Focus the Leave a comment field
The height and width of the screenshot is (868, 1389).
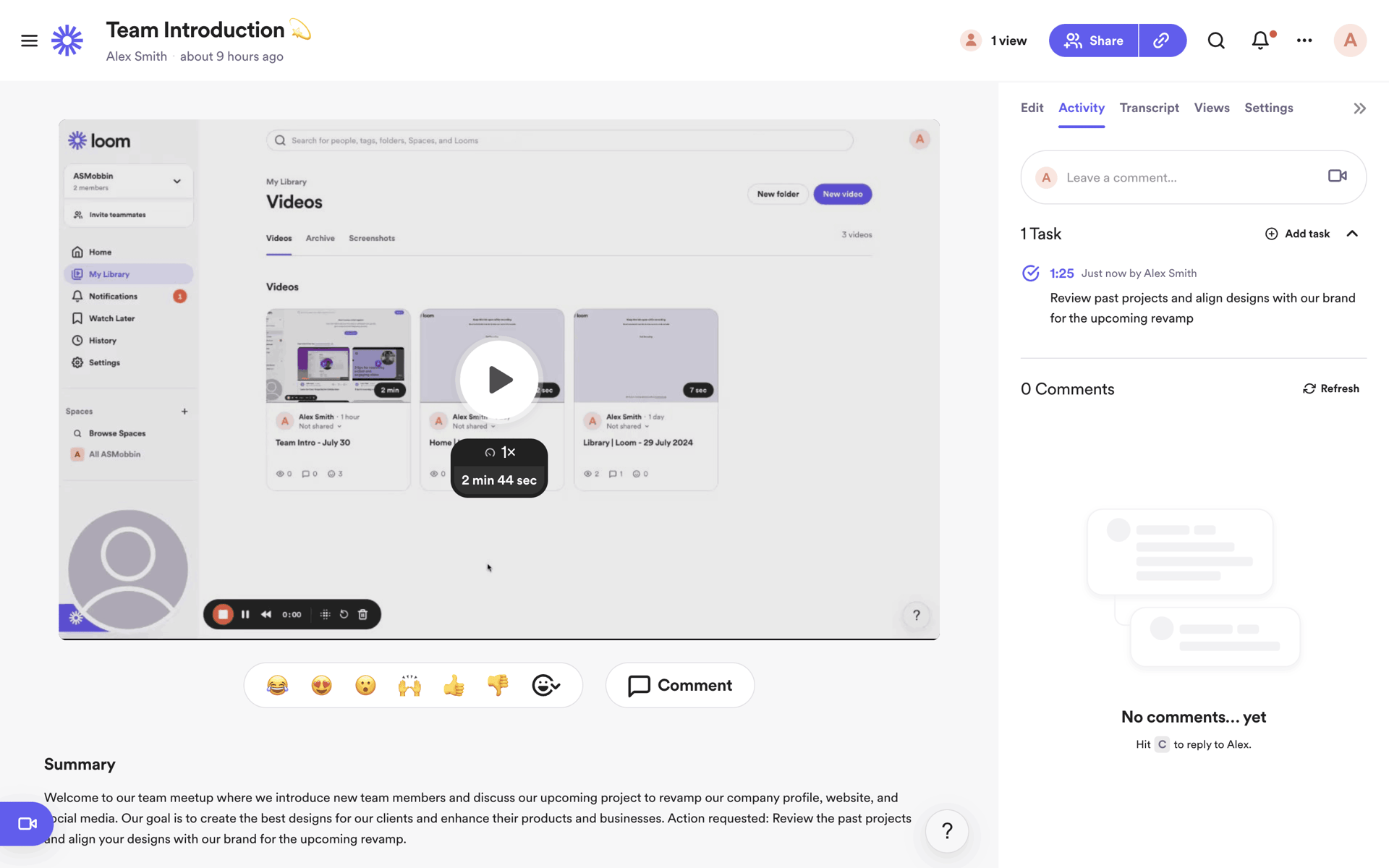click(x=1193, y=177)
